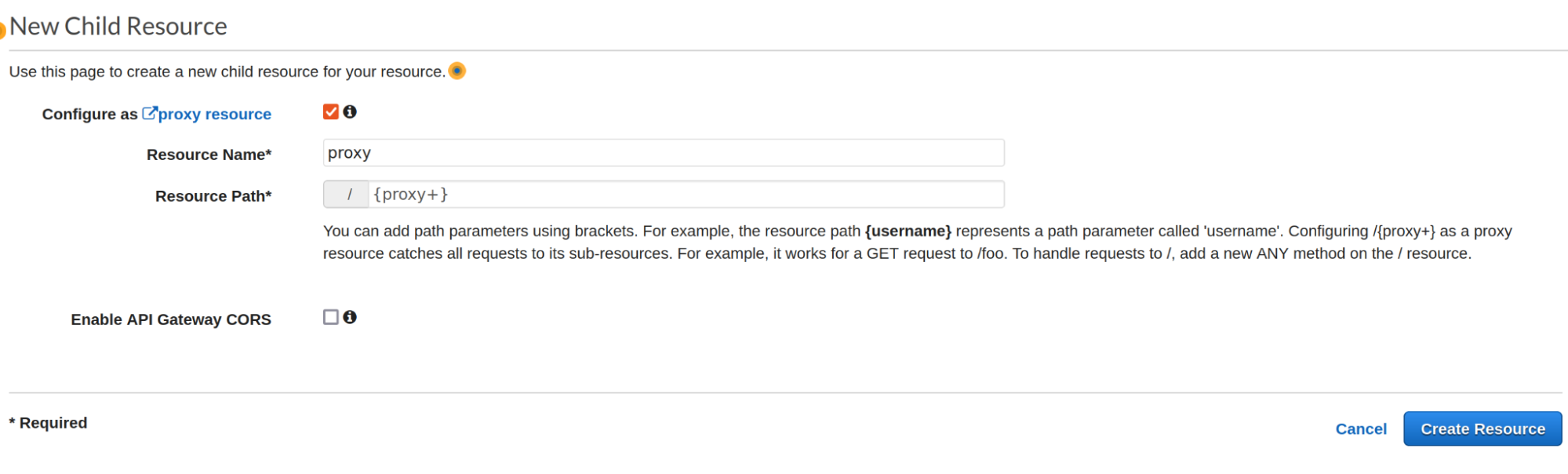Click the Resource Path* label
This screenshot has width=1568, height=474.
click(x=213, y=196)
